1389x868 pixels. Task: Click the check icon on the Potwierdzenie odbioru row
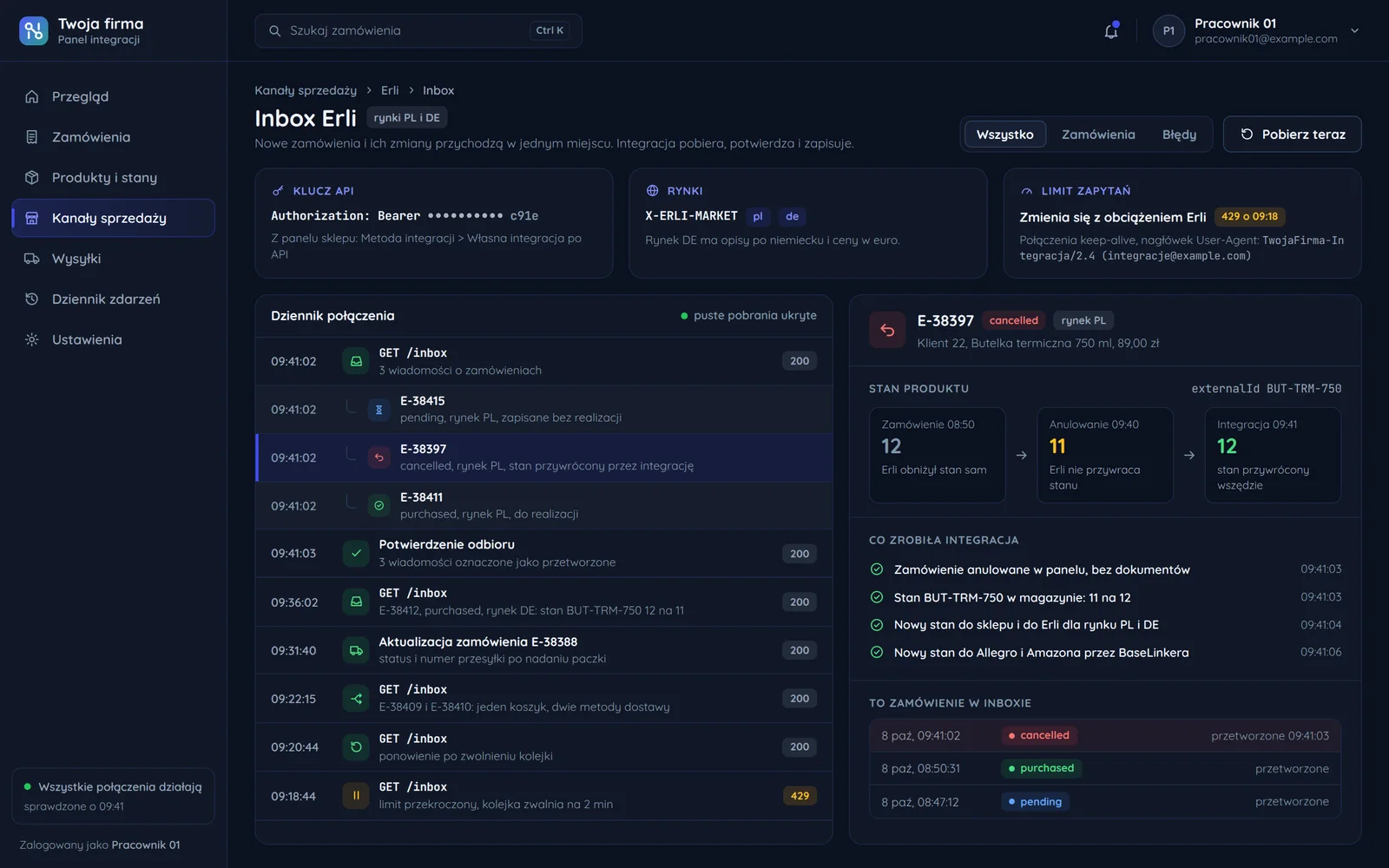[x=356, y=553]
